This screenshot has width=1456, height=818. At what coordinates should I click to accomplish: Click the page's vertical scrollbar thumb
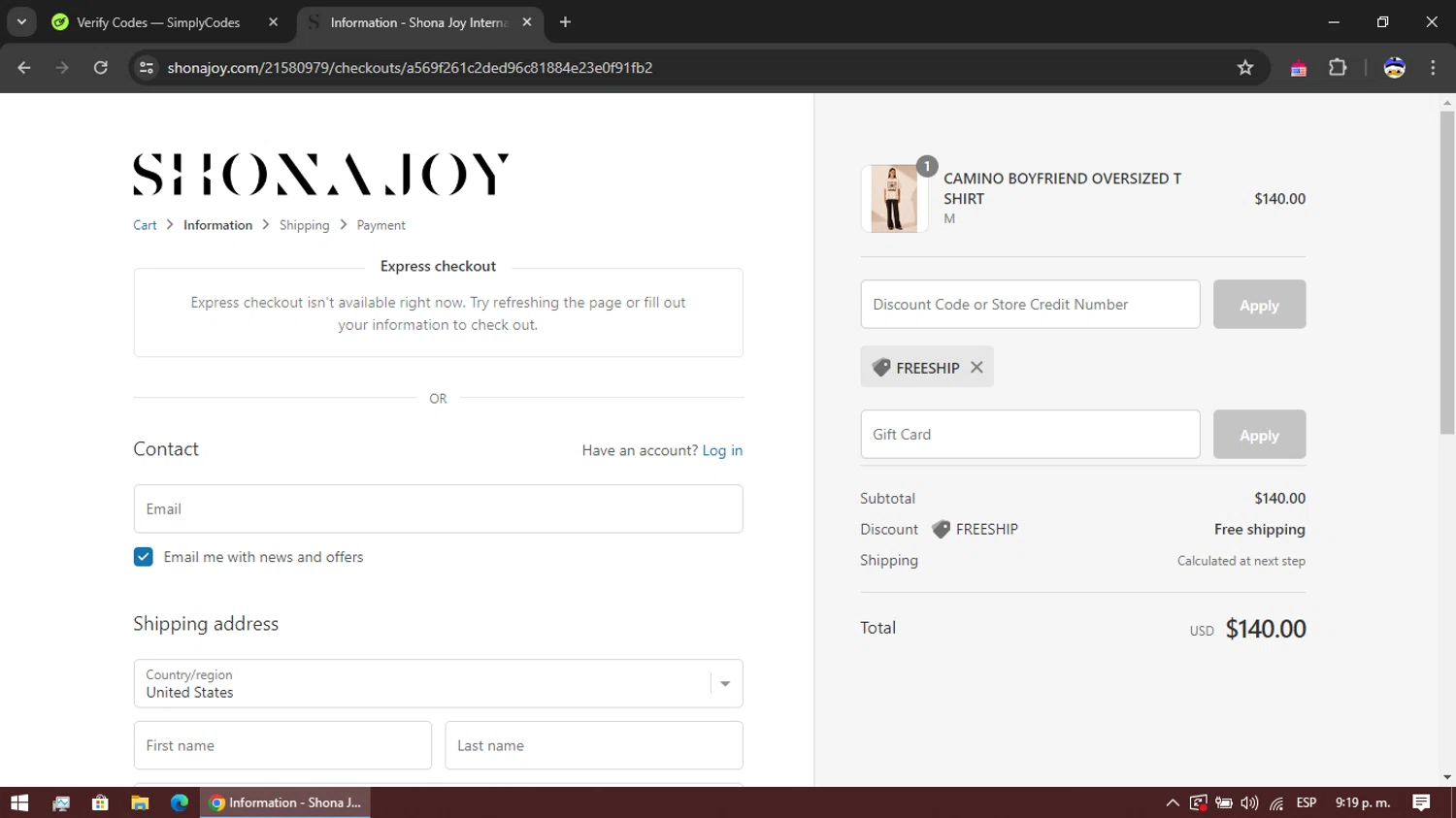tap(1447, 272)
